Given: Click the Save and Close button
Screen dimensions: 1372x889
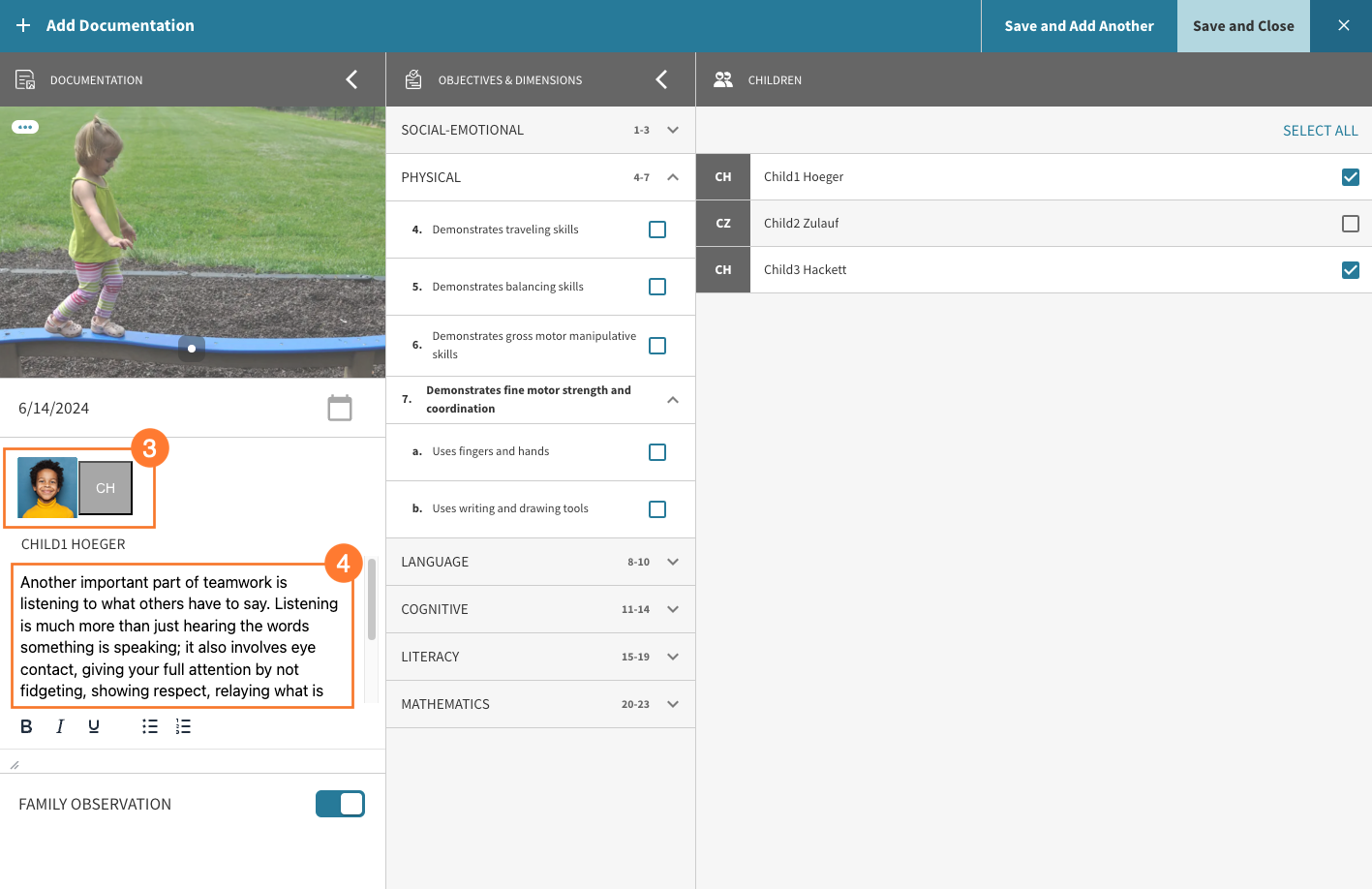Looking at the screenshot, I should point(1243,26).
